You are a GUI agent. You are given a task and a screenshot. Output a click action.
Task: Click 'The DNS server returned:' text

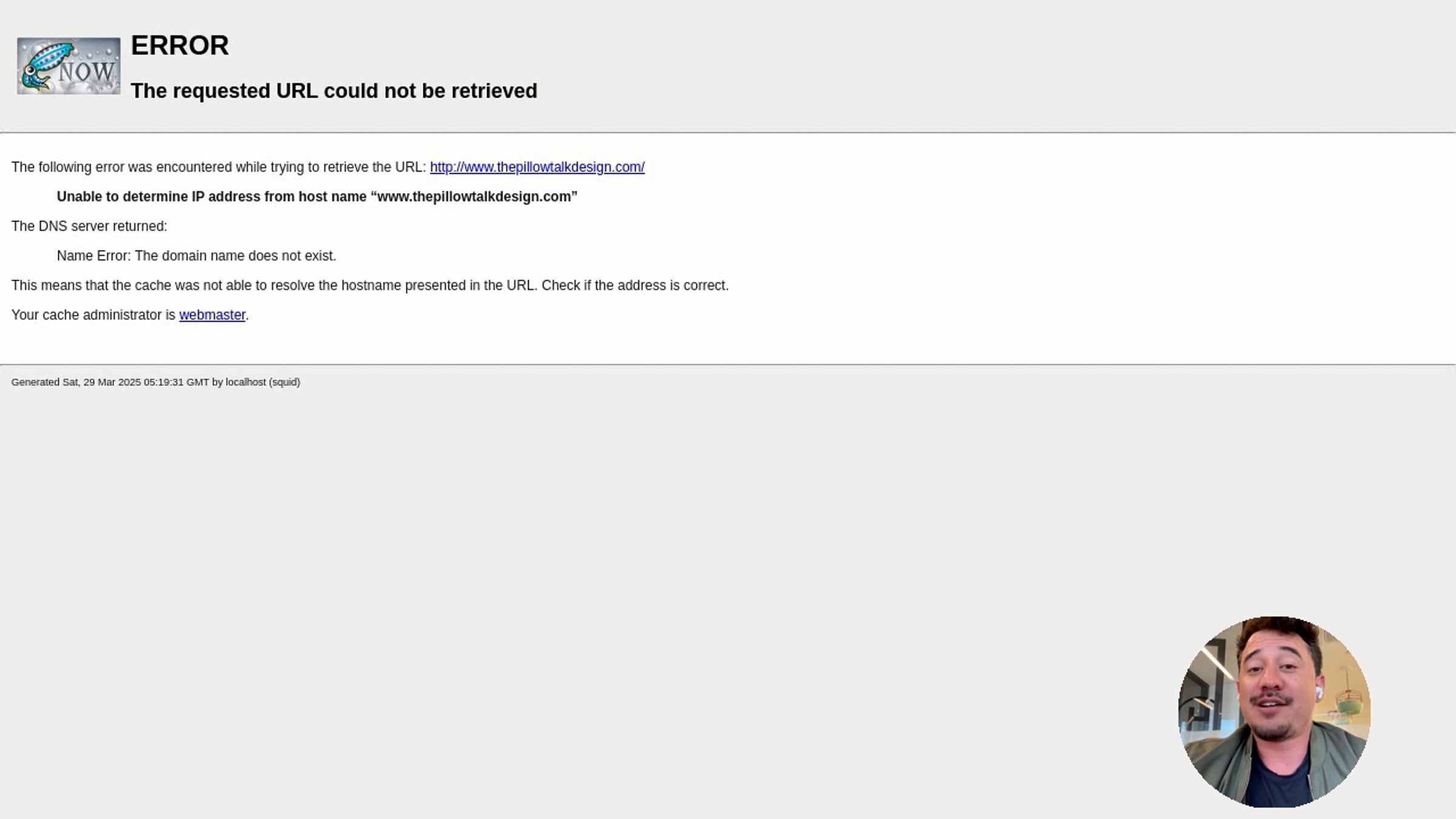tap(89, 226)
